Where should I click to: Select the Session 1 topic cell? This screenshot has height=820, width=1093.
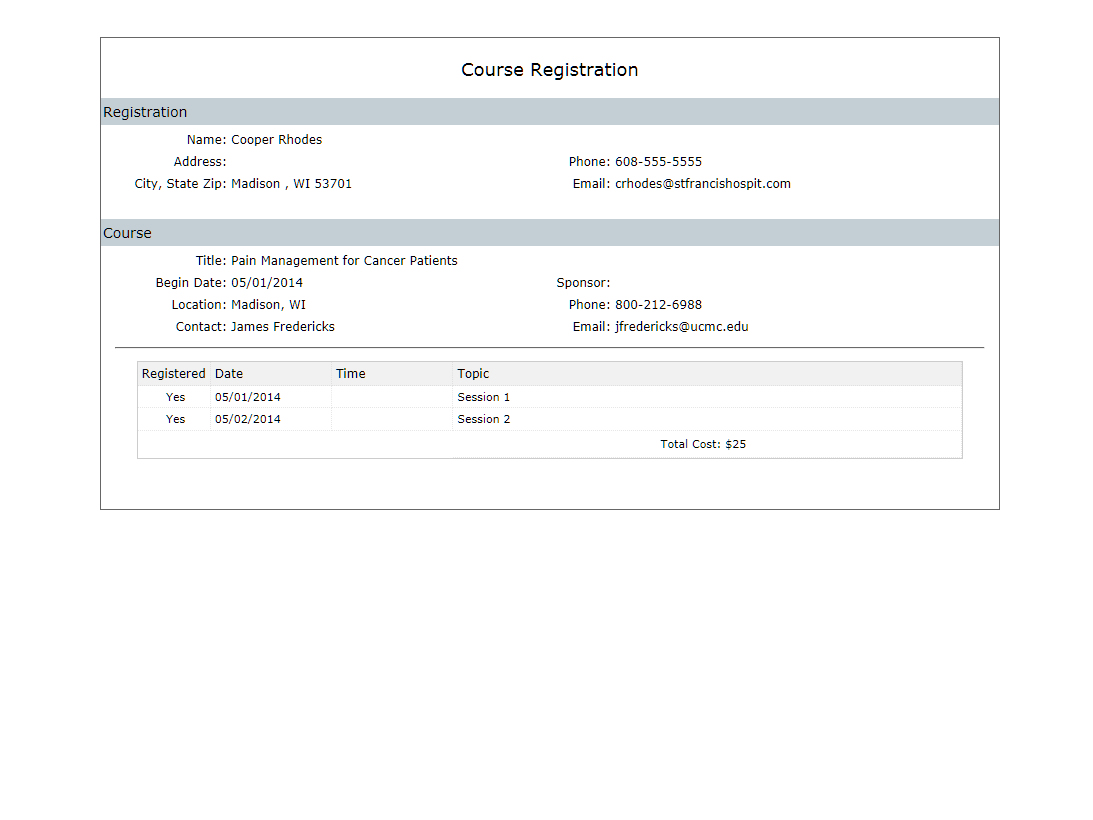pos(484,397)
